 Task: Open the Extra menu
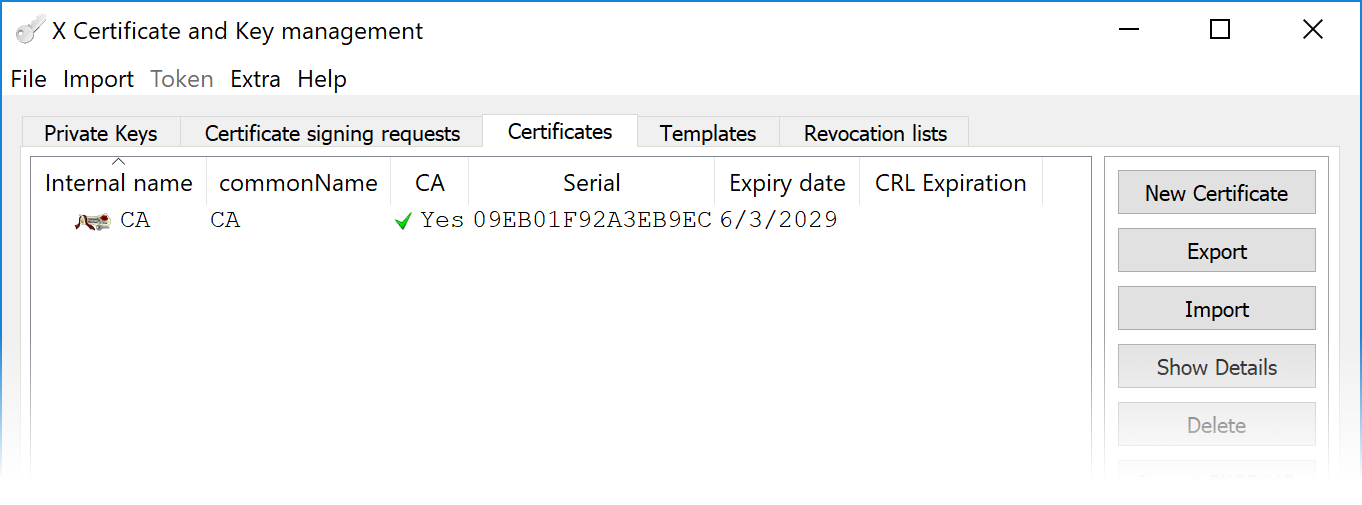pyautogui.click(x=255, y=79)
